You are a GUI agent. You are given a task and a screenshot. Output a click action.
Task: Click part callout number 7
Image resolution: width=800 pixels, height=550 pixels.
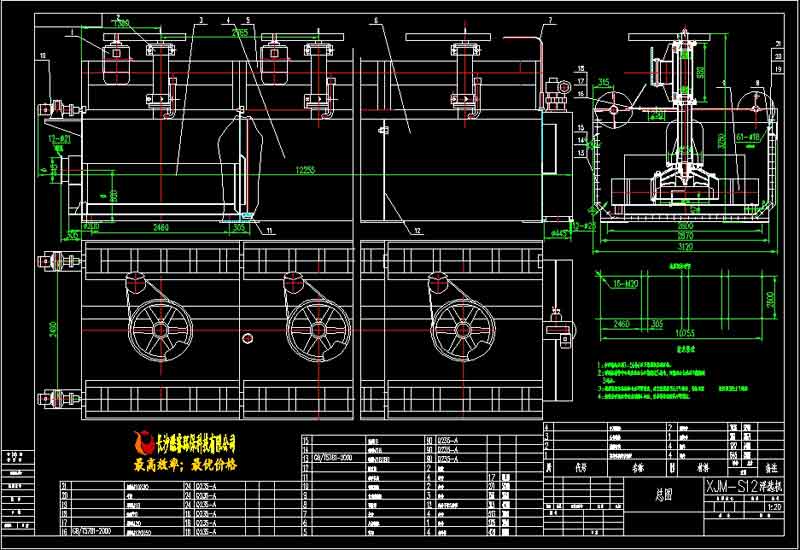click(x=549, y=20)
